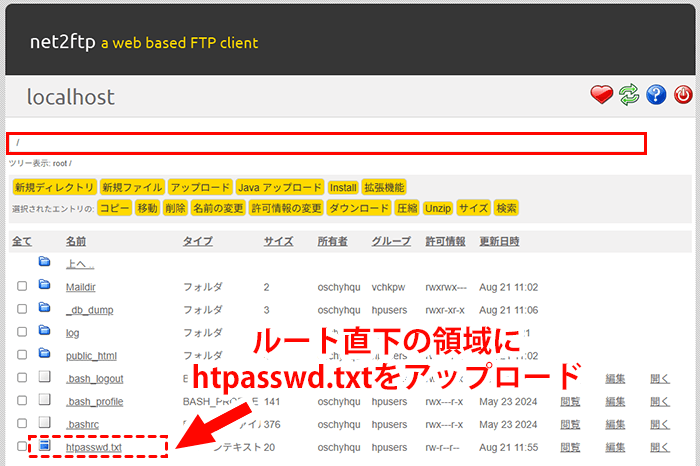
Task: Sort by 更新日時 column header
Action: click(499, 242)
